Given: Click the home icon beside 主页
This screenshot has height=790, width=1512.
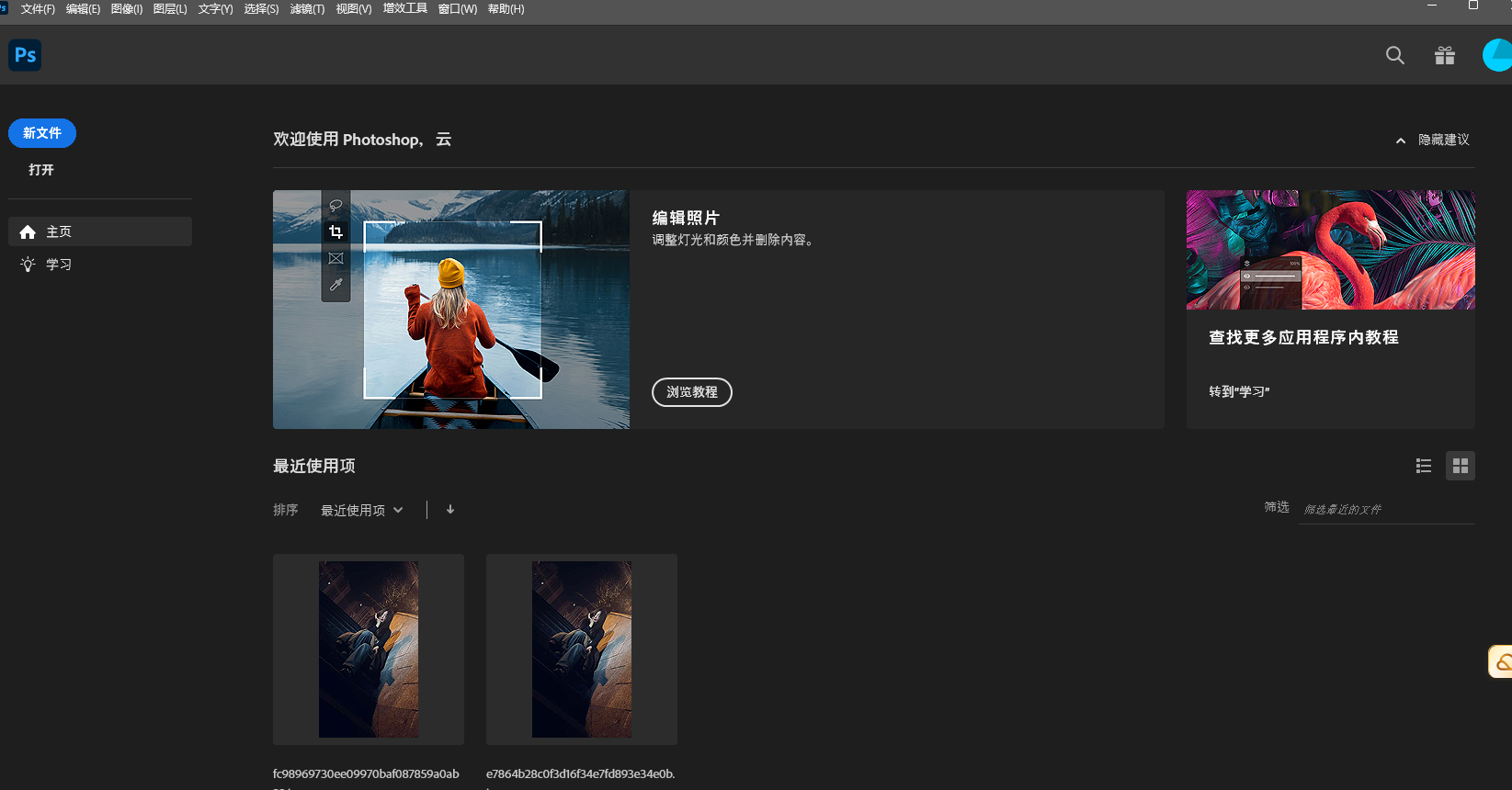Looking at the screenshot, I should click(28, 232).
